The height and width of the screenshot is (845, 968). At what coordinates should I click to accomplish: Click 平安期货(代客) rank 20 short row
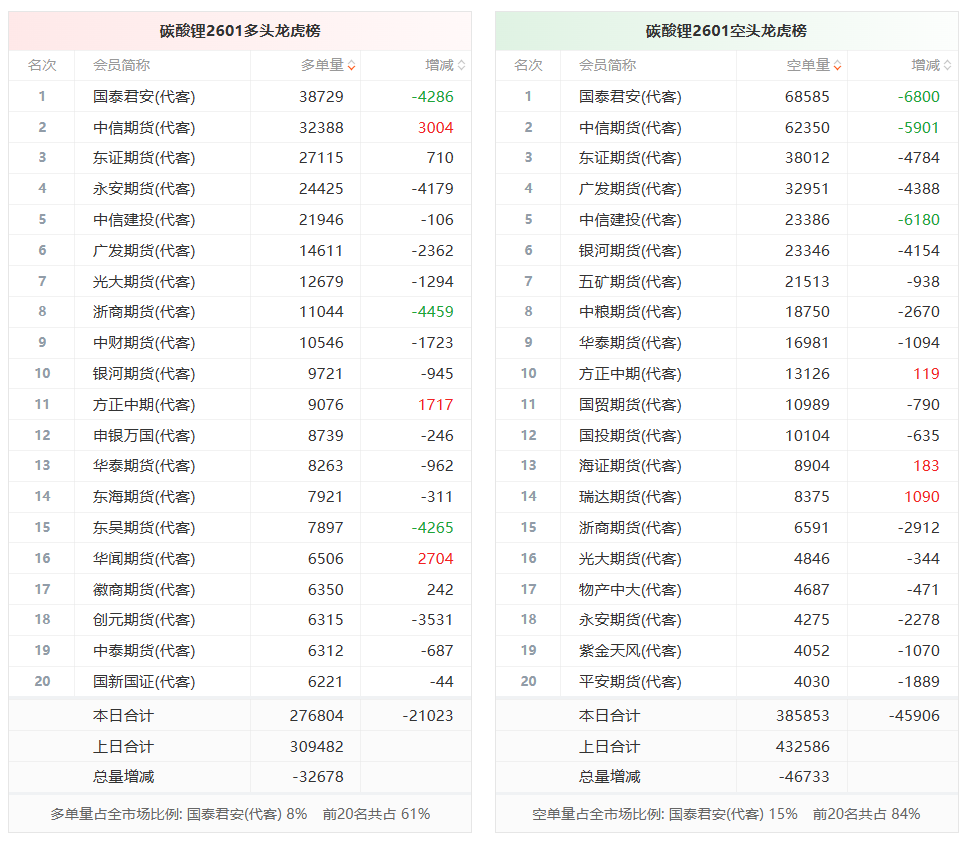(x=727, y=681)
